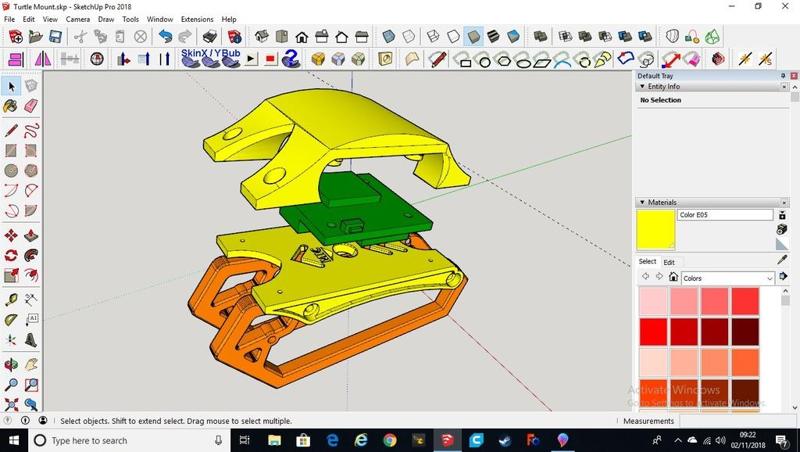Viewport: 800px width, 452px height.
Task: Click the Print icon
Action: tap(210, 36)
